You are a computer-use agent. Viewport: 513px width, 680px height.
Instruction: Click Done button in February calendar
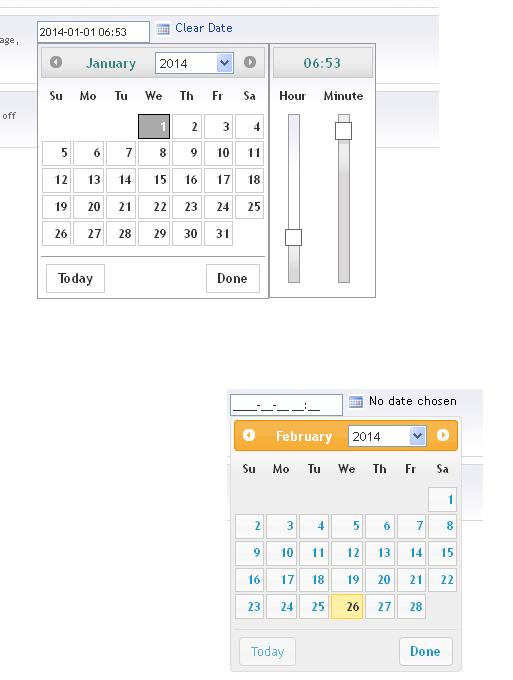[x=425, y=651]
